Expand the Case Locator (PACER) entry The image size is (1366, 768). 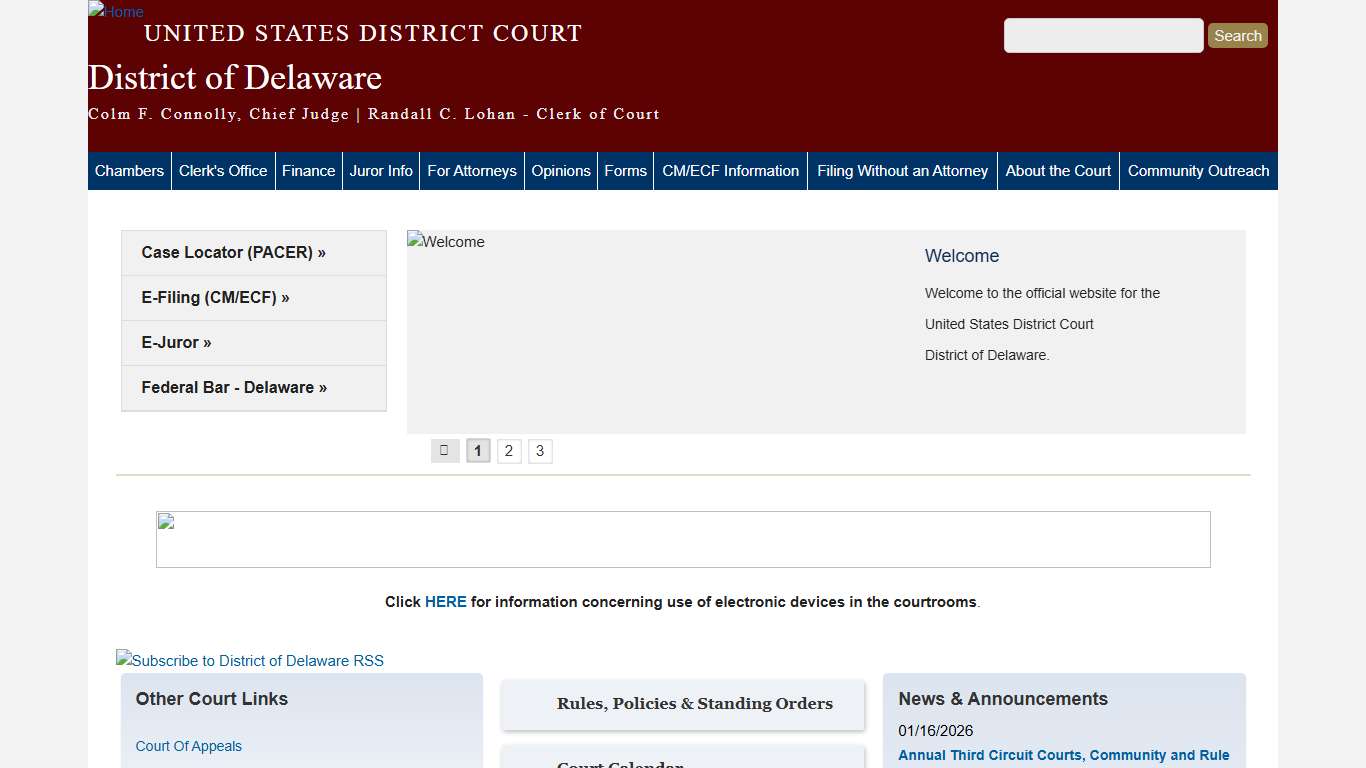click(233, 252)
